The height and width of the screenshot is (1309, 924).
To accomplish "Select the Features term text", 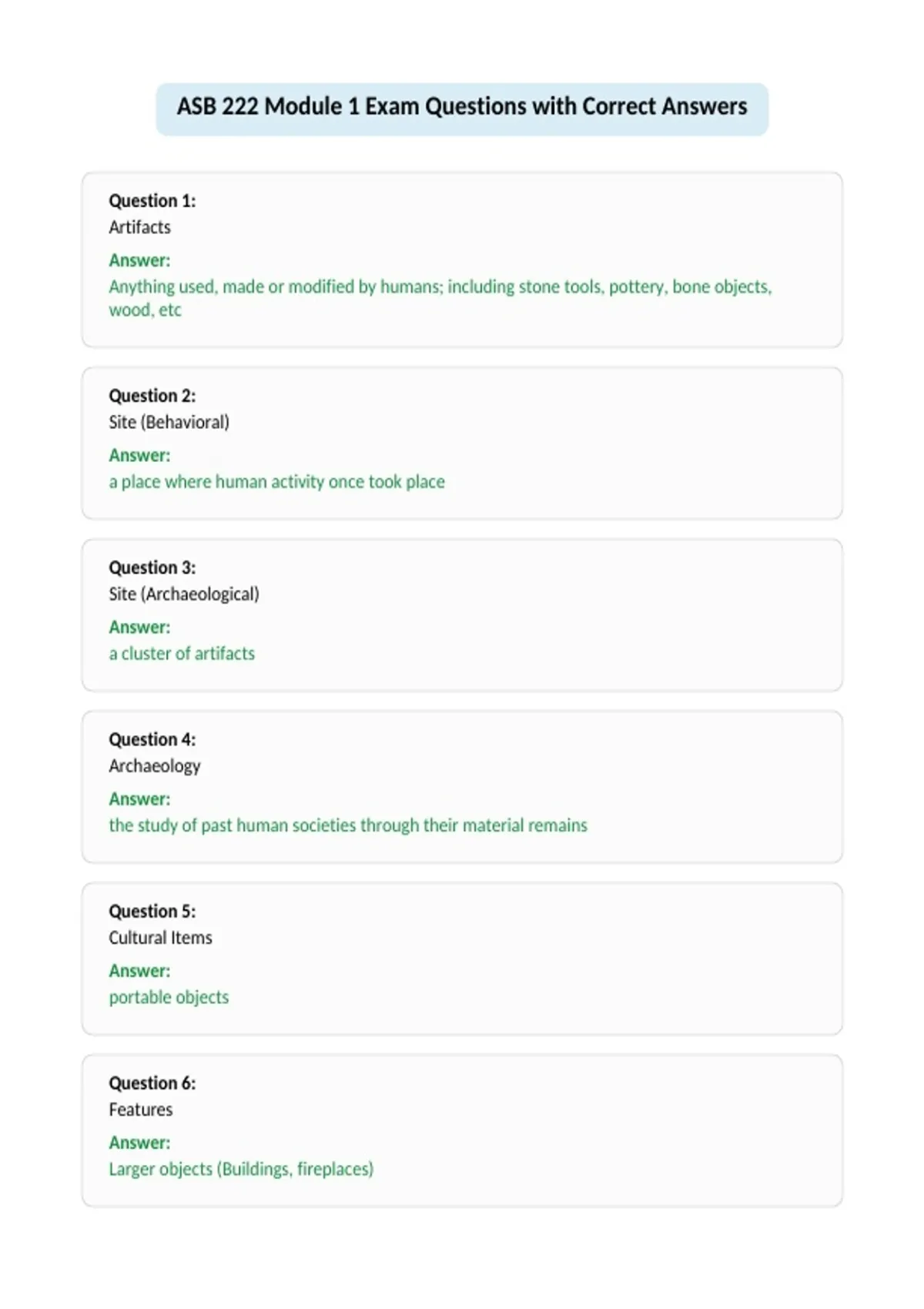I will [x=140, y=1110].
